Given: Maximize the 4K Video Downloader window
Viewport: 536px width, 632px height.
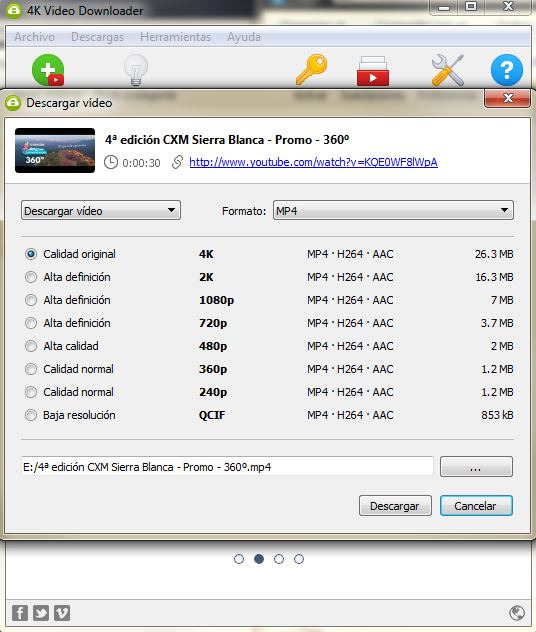Looking at the screenshot, I should (471, 6).
